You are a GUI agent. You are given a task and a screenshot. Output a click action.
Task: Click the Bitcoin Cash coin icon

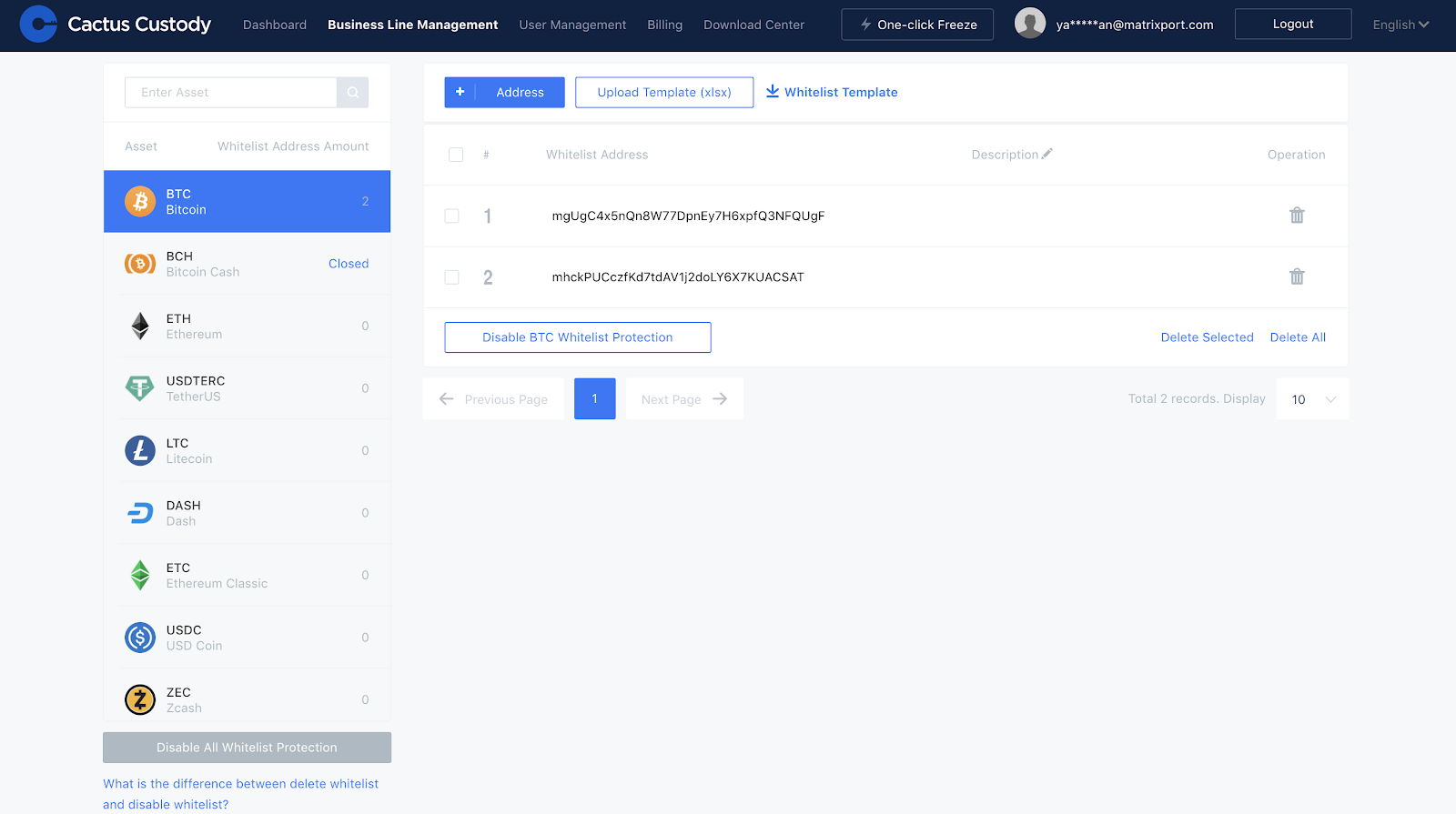140,264
